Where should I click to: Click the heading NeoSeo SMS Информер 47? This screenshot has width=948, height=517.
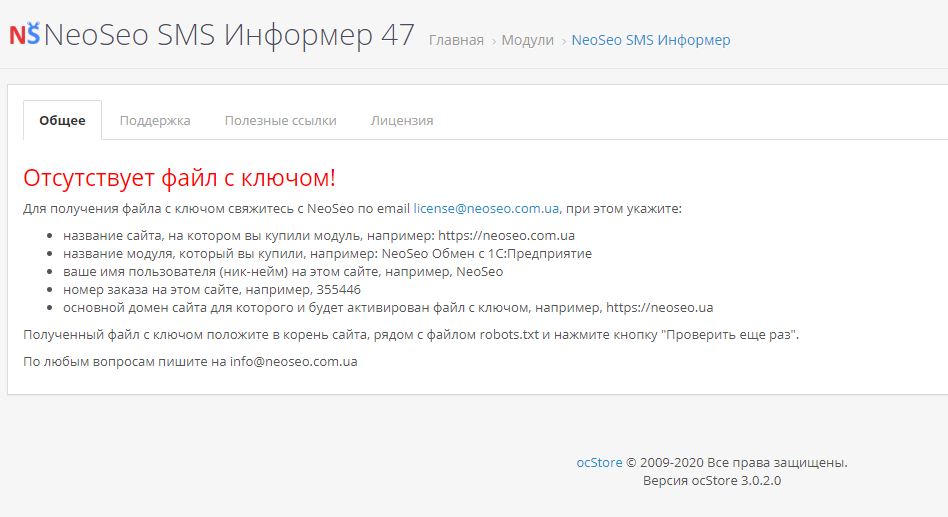229,34
